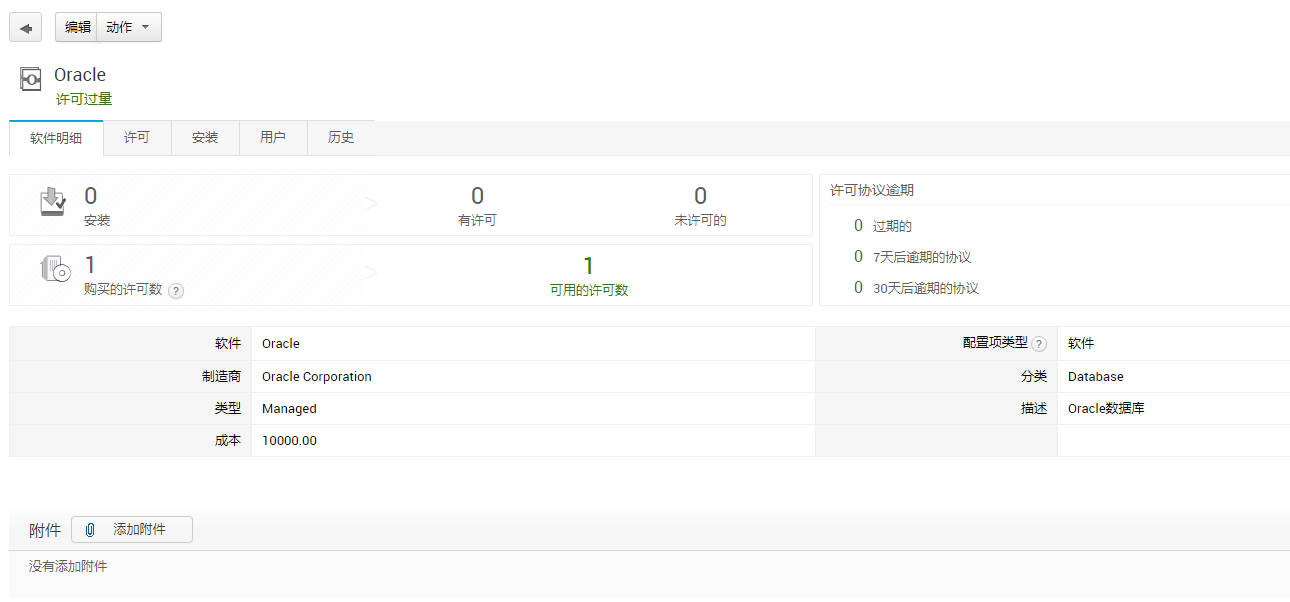Open the 历史 tab

click(341, 138)
